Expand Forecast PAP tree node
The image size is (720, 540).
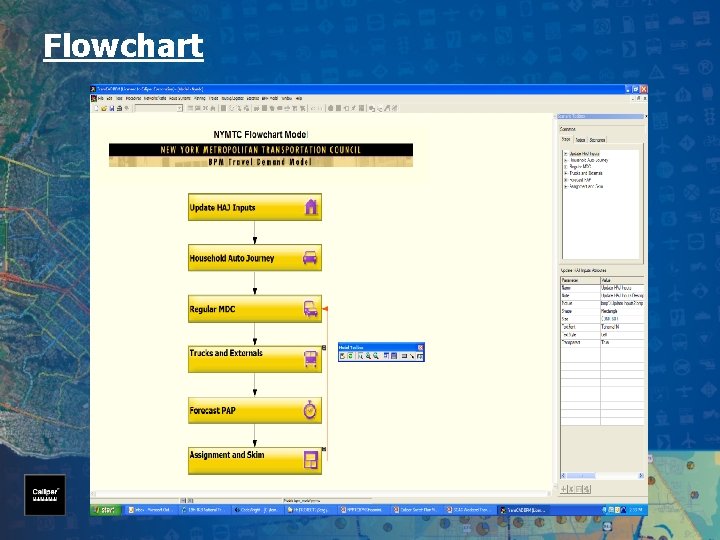[x=566, y=180]
